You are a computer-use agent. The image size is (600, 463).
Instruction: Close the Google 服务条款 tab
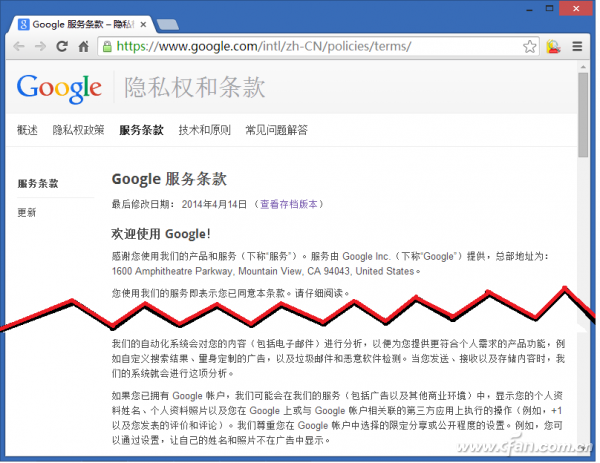click(x=143, y=24)
